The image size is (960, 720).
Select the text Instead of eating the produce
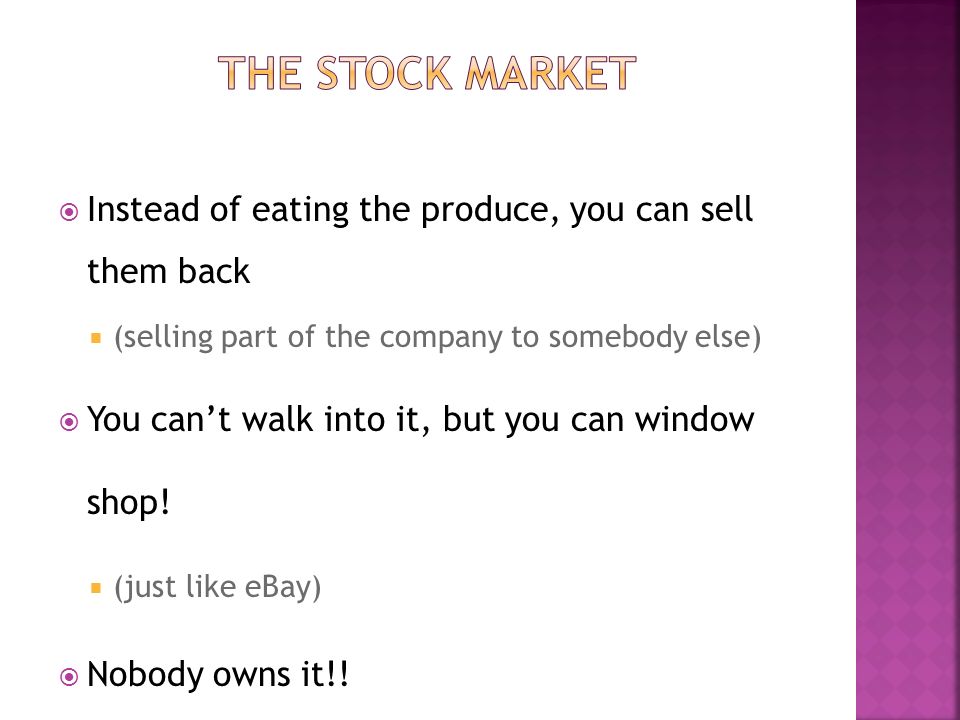point(322,210)
